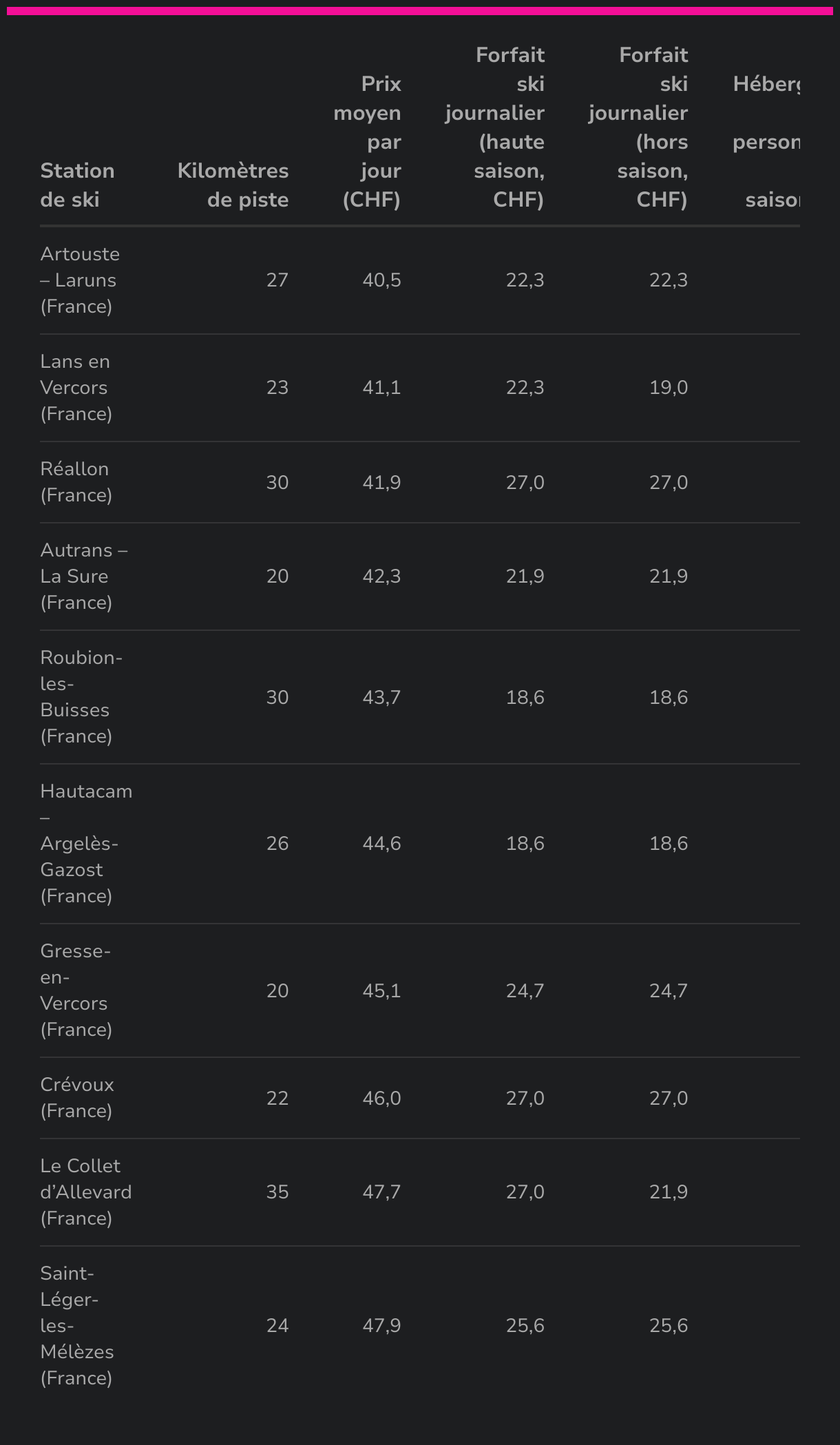The height and width of the screenshot is (1445, 840).
Task: Select the haute saison forfait column header
Action: (x=495, y=127)
